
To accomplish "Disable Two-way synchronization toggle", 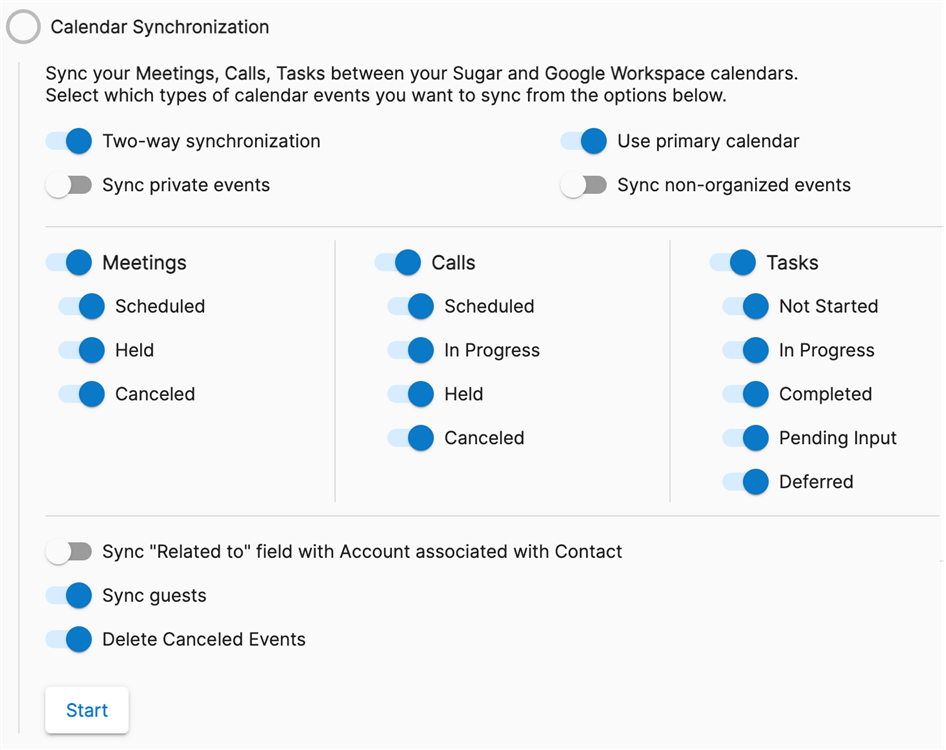I will (69, 141).
